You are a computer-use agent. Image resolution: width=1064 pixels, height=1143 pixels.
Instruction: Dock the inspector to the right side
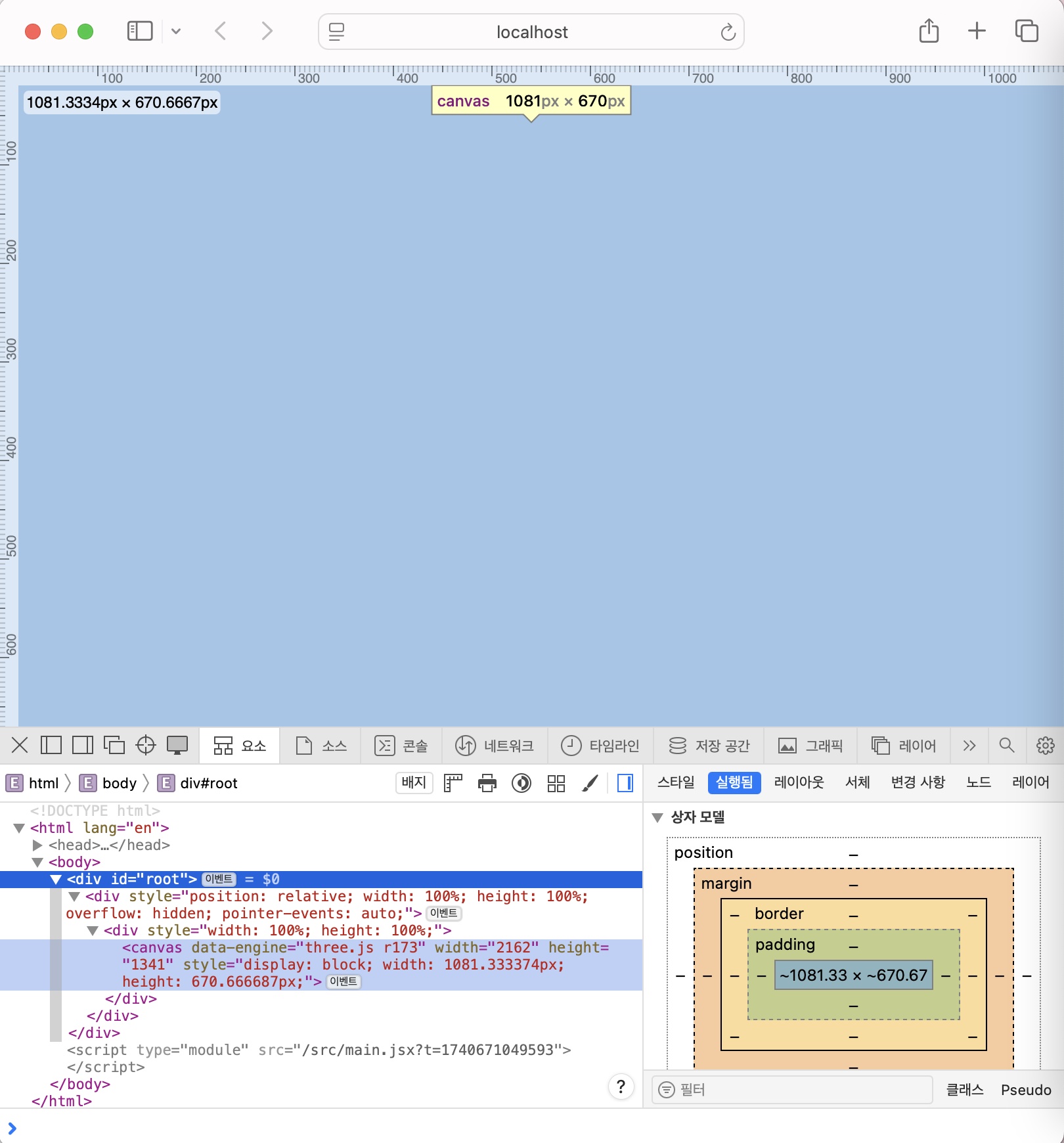click(83, 746)
